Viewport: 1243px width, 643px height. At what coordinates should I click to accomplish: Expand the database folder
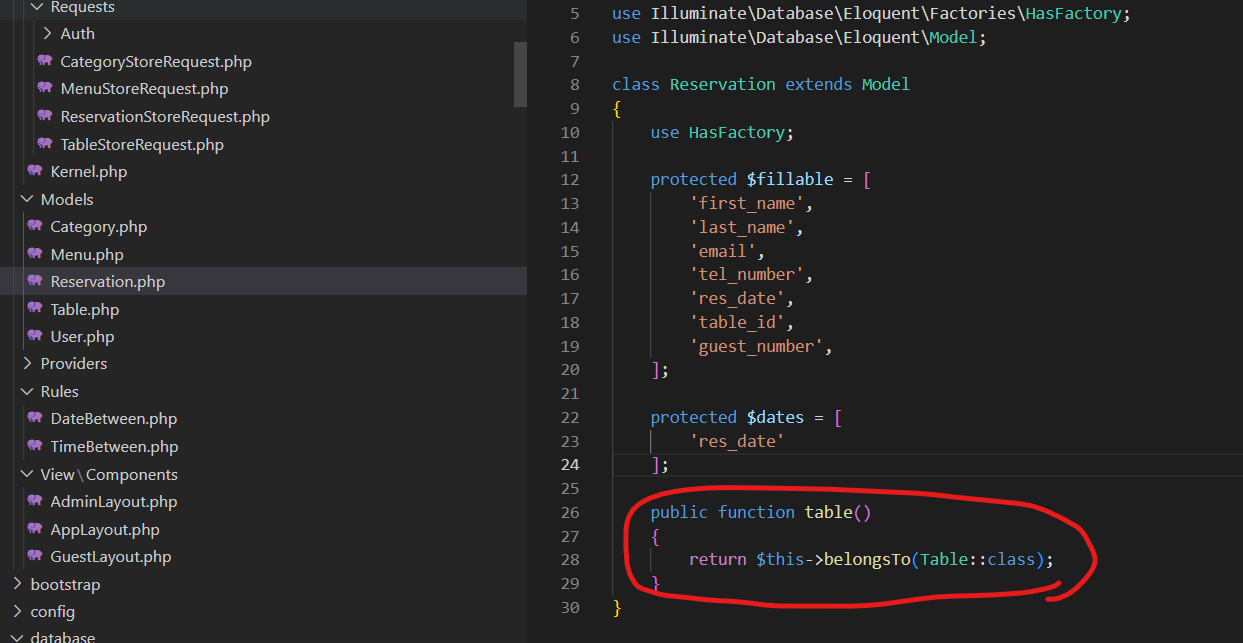17,637
